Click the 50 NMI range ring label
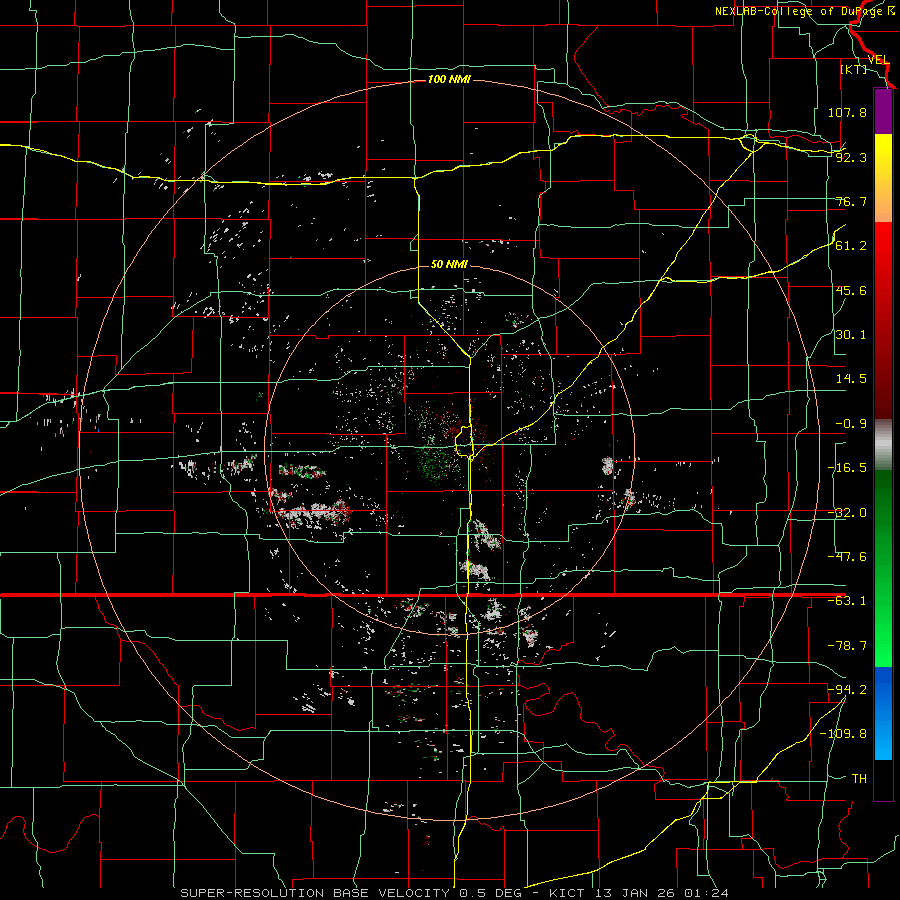Image resolution: width=900 pixels, height=900 pixels. [x=449, y=264]
